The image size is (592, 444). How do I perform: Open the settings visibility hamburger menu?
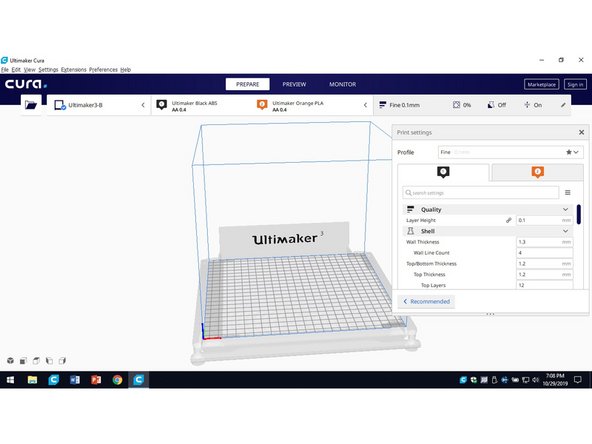click(x=567, y=193)
